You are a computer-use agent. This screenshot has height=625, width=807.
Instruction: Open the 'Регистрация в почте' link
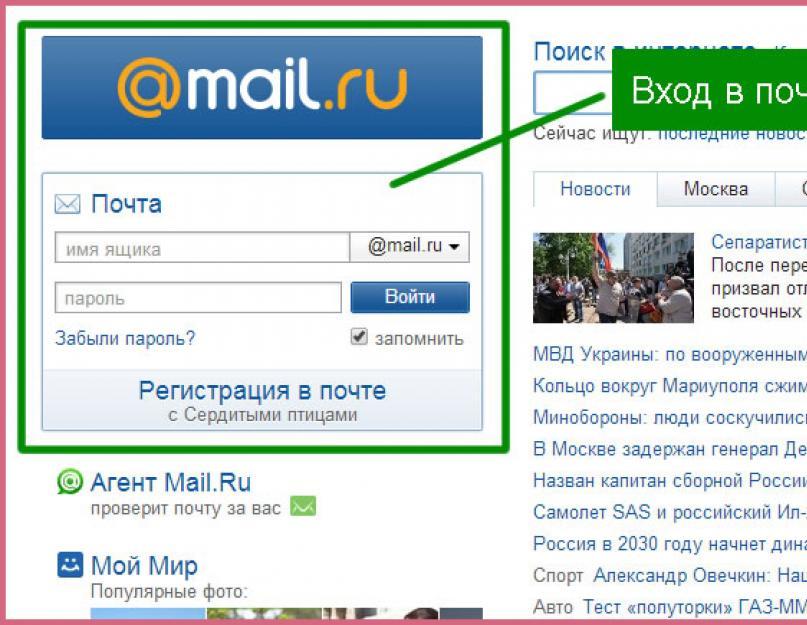(x=262, y=391)
